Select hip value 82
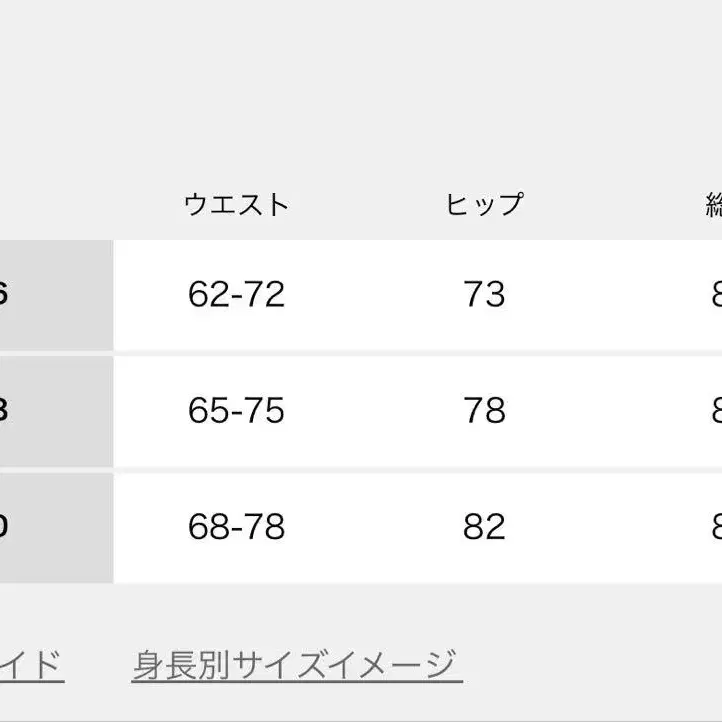The image size is (722, 722). [484, 526]
